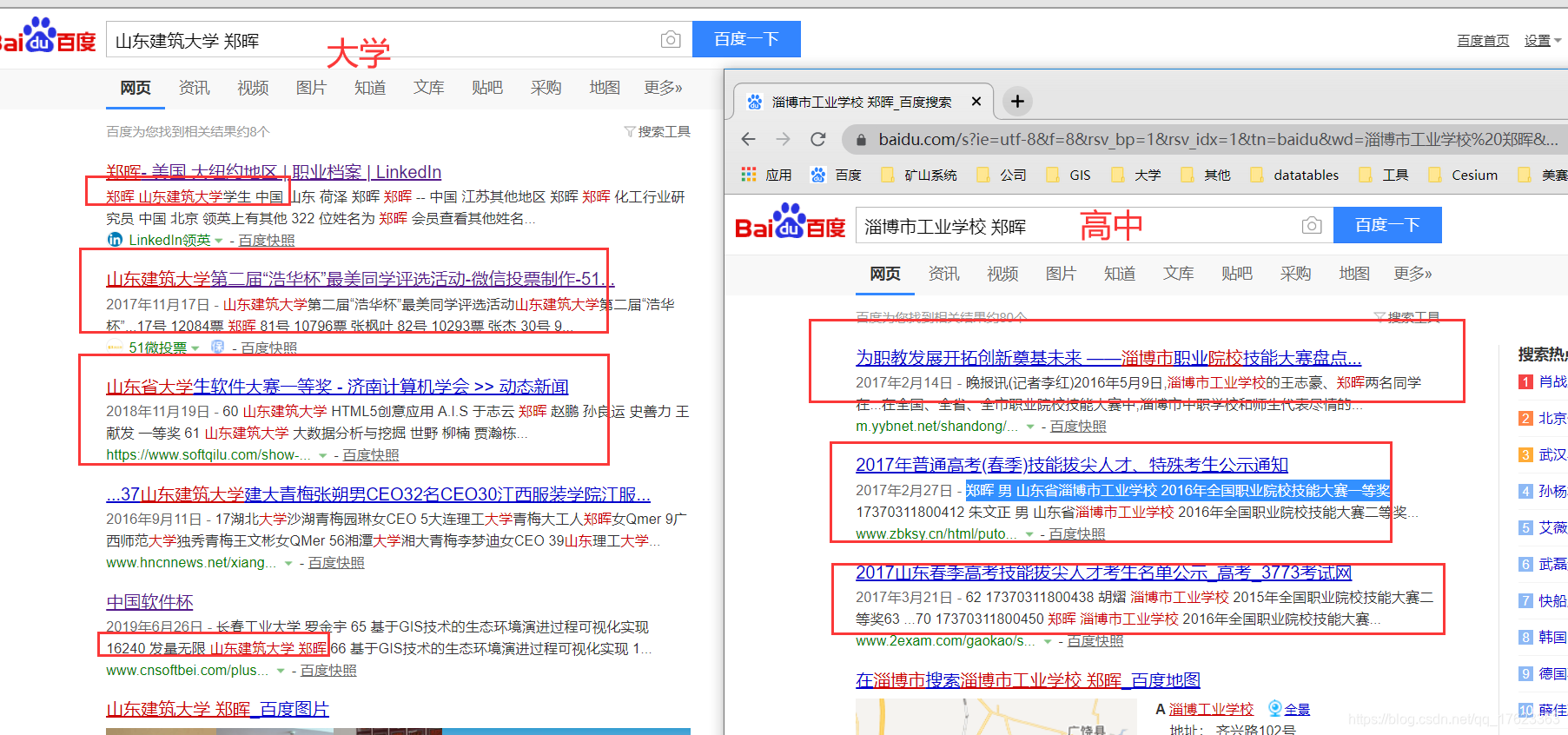Screen dimensions: 1568x735
Task: Click Chrome's forward arrow
Action: [x=783, y=139]
